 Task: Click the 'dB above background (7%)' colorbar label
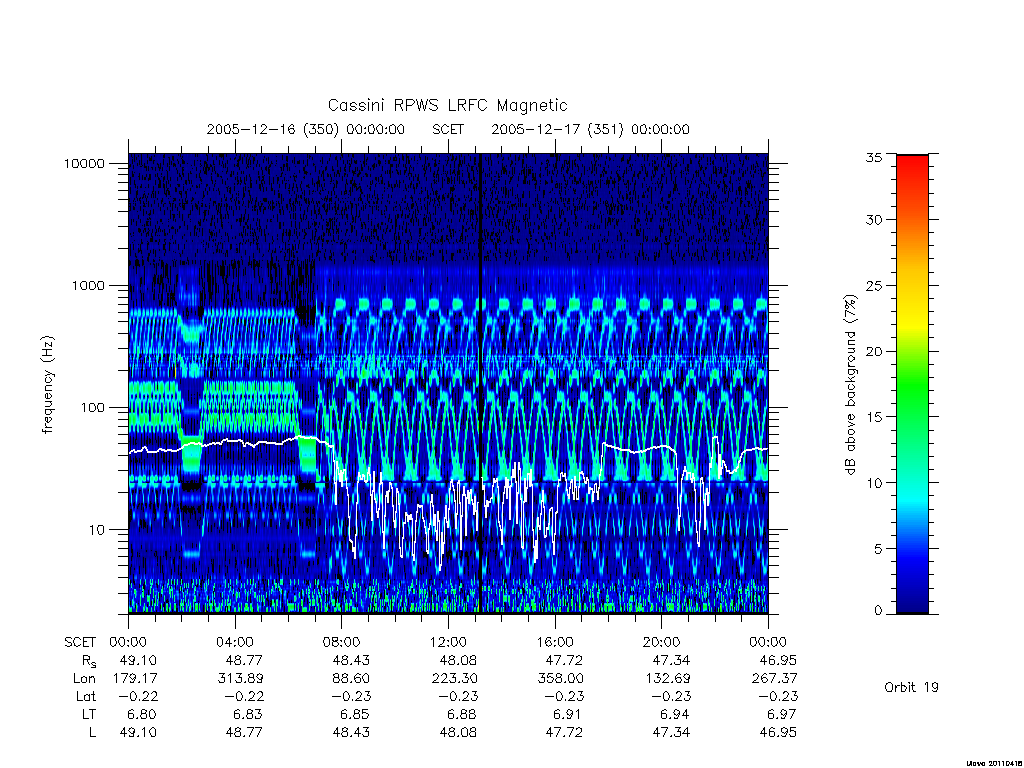pyautogui.click(x=850, y=385)
